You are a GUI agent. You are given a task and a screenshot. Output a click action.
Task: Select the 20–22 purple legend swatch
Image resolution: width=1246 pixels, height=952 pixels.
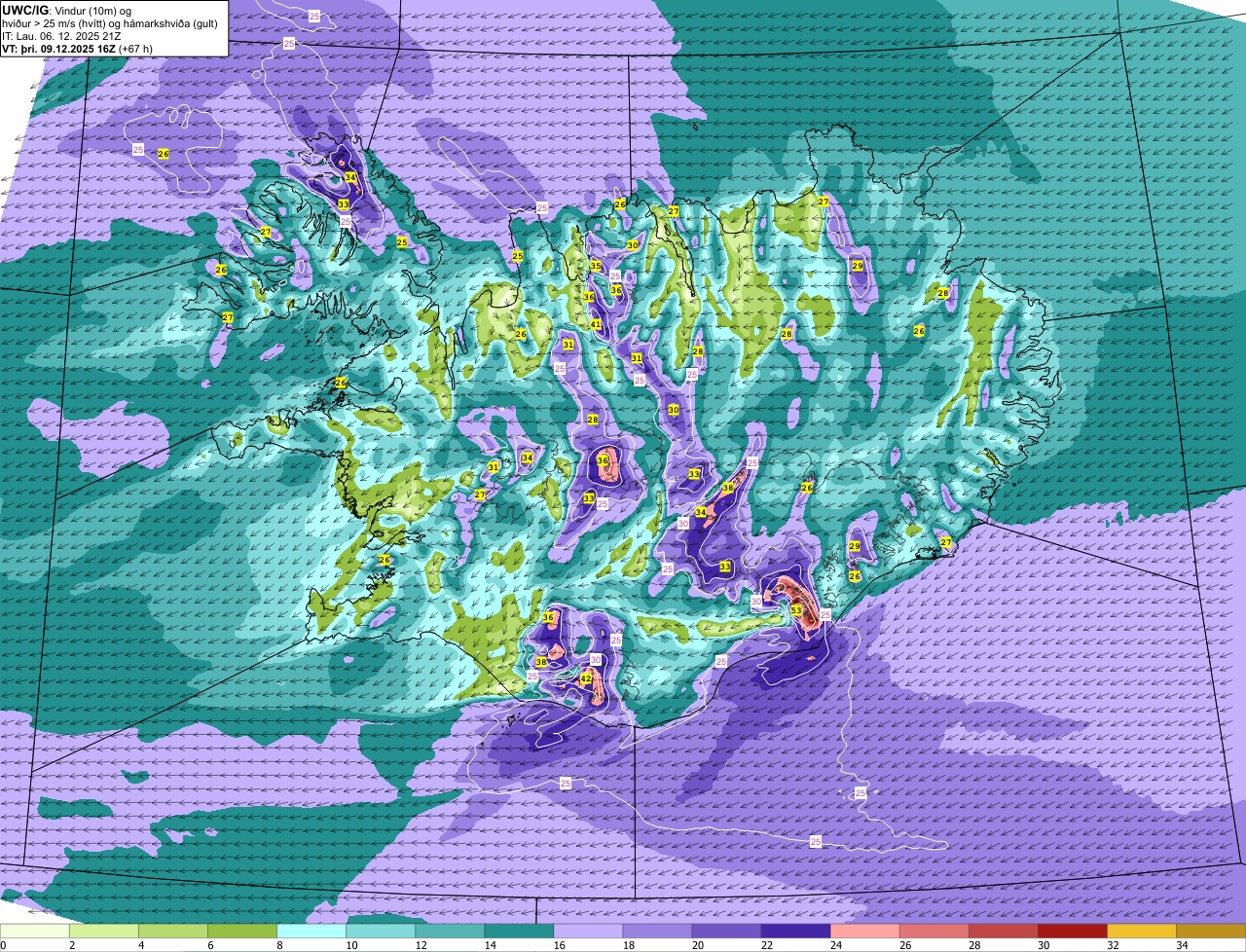pyautogui.click(x=727, y=932)
